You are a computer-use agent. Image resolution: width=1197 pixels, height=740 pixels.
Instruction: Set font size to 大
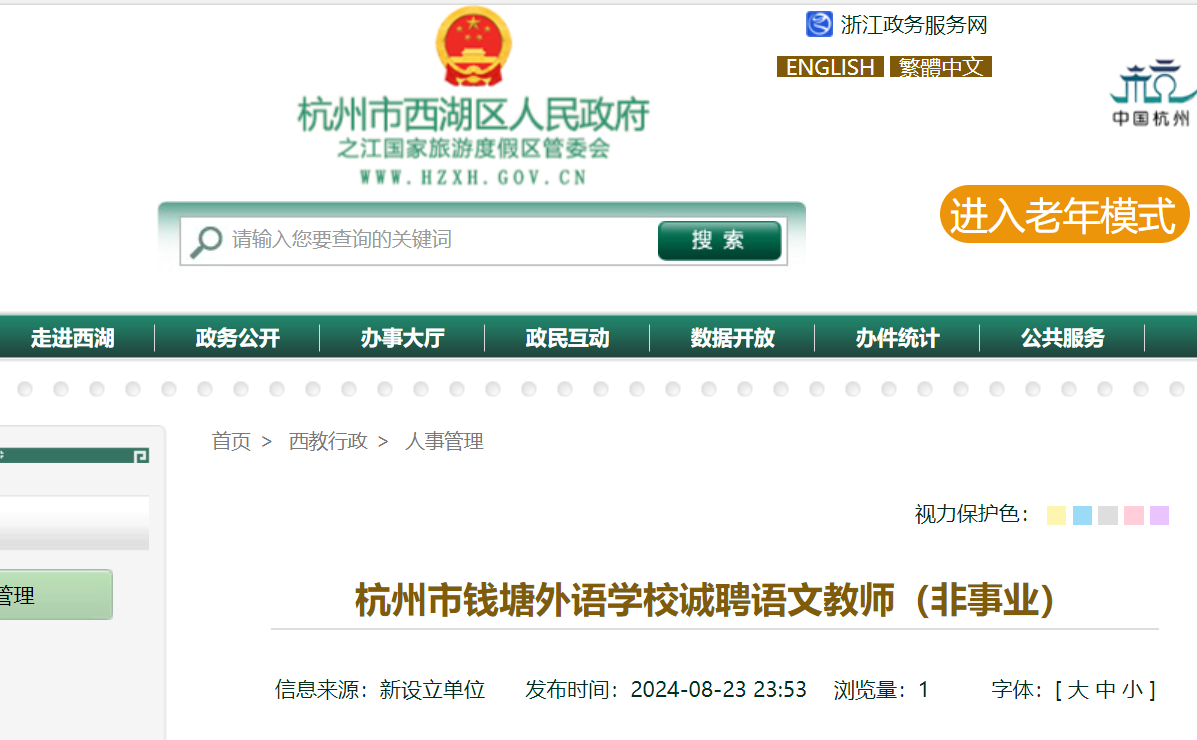pyautogui.click(x=1077, y=690)
